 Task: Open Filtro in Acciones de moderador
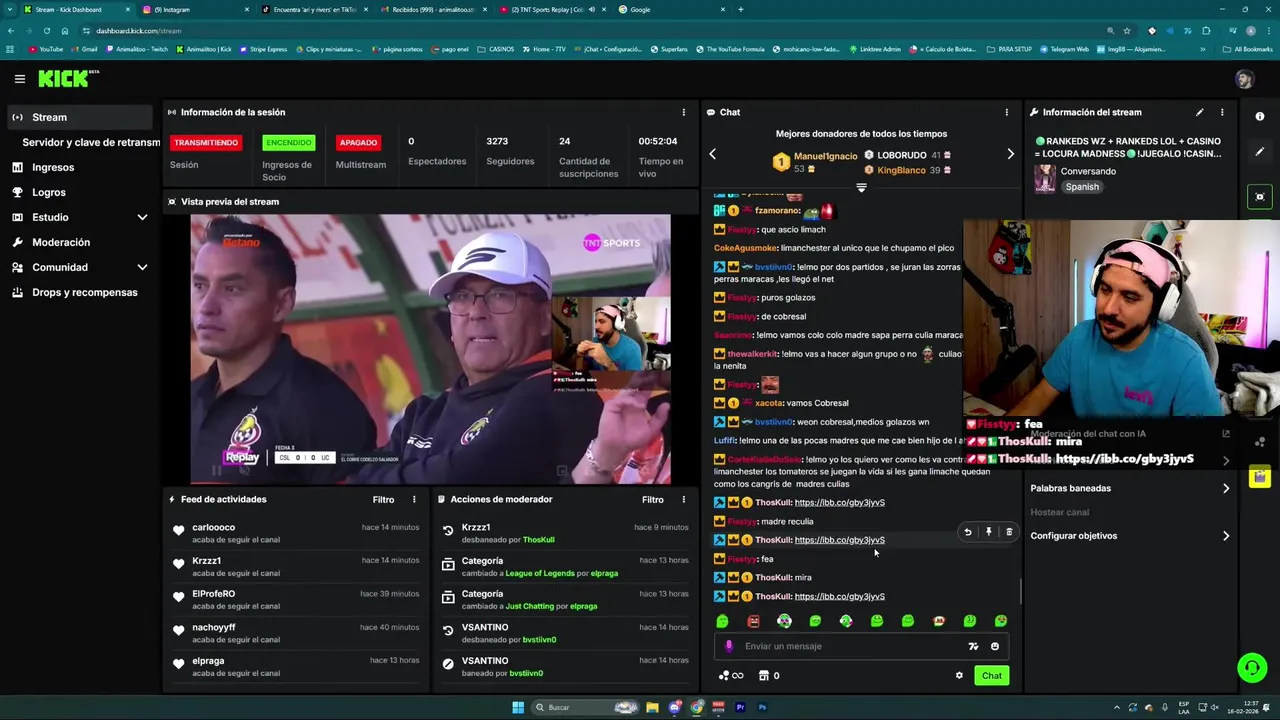tap(653, 499)
